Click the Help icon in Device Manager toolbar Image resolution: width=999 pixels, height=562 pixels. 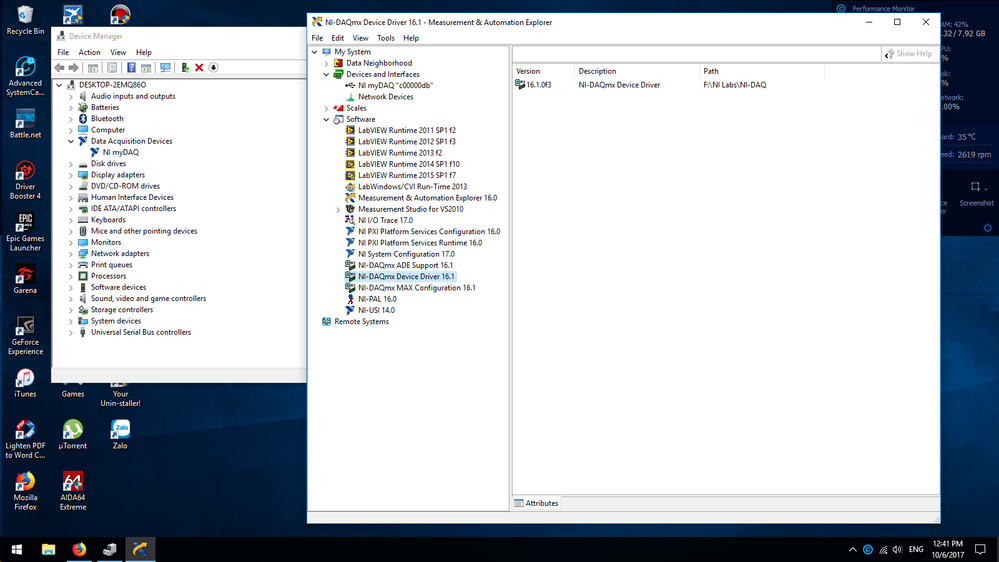point(131,68)
